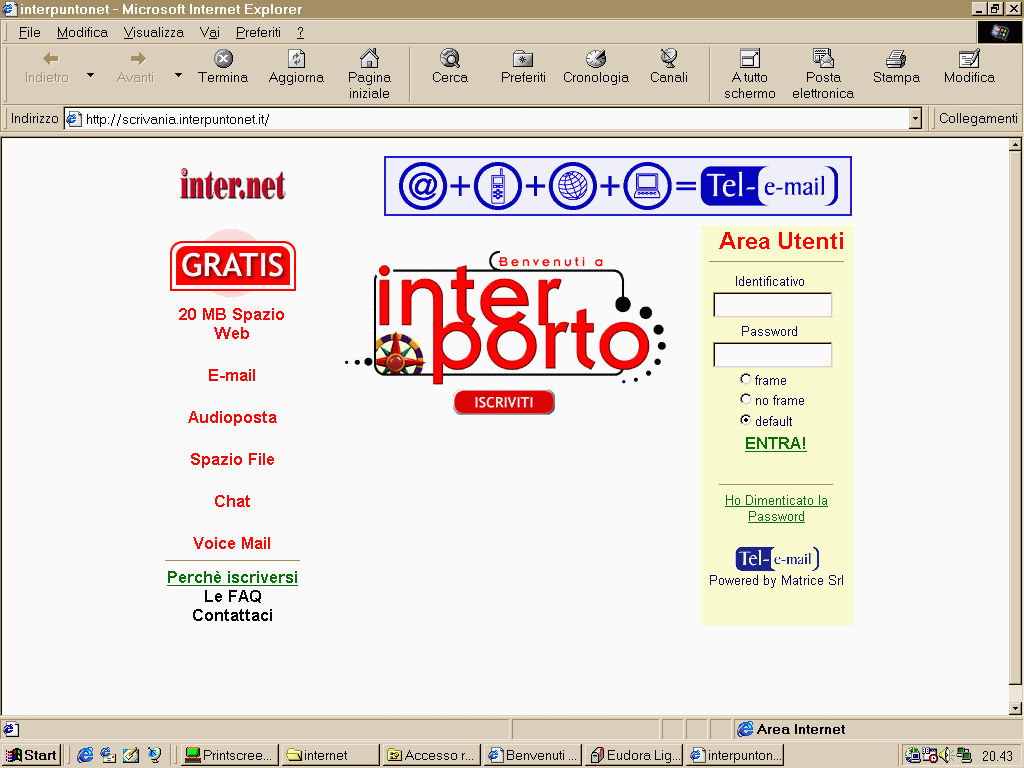The image size is (1024, 768).
Task: Click the volume speaker tray icon
Action: click(945, 755)
